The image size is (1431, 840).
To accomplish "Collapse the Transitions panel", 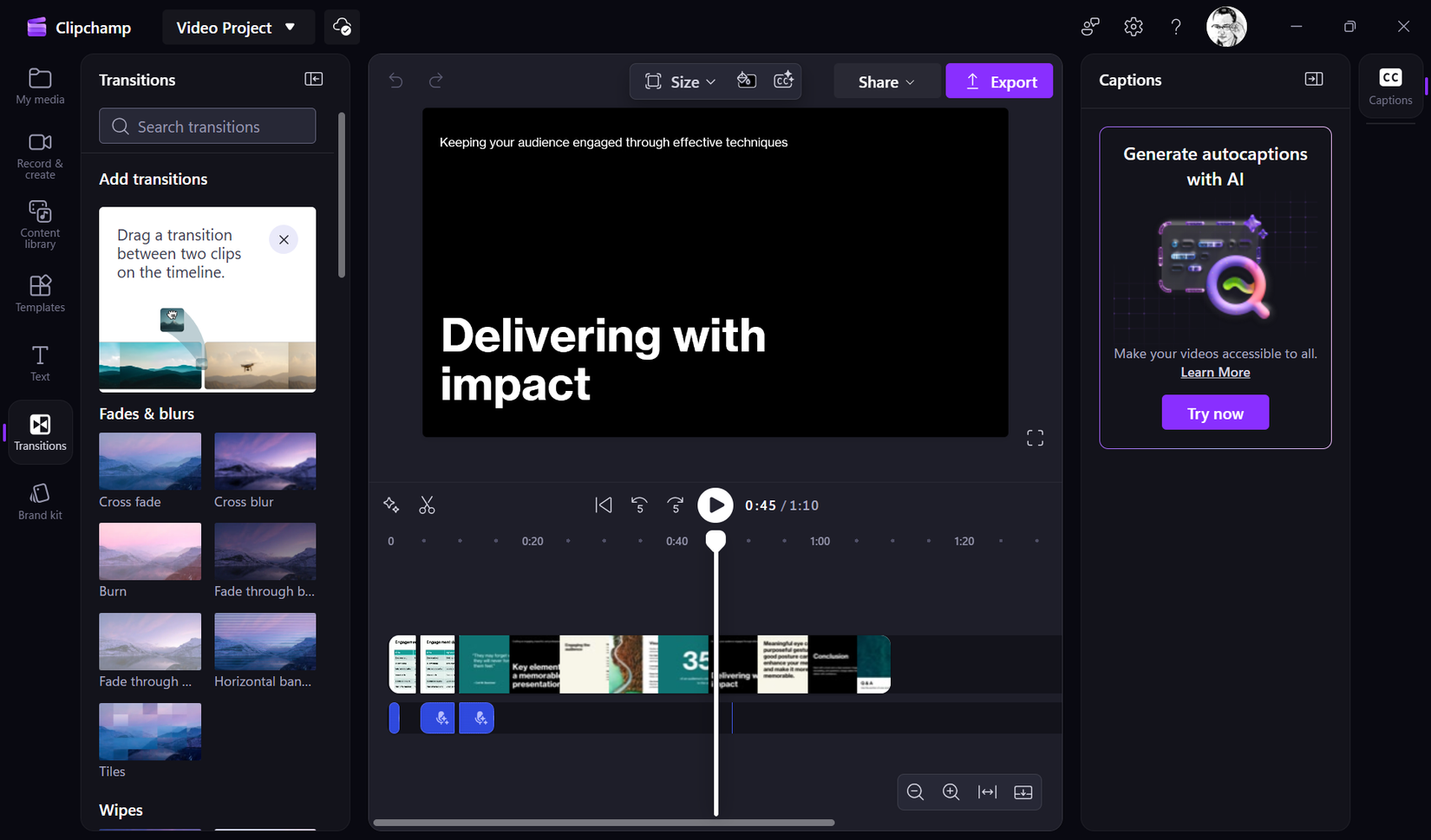I will [x=313, y=79].
